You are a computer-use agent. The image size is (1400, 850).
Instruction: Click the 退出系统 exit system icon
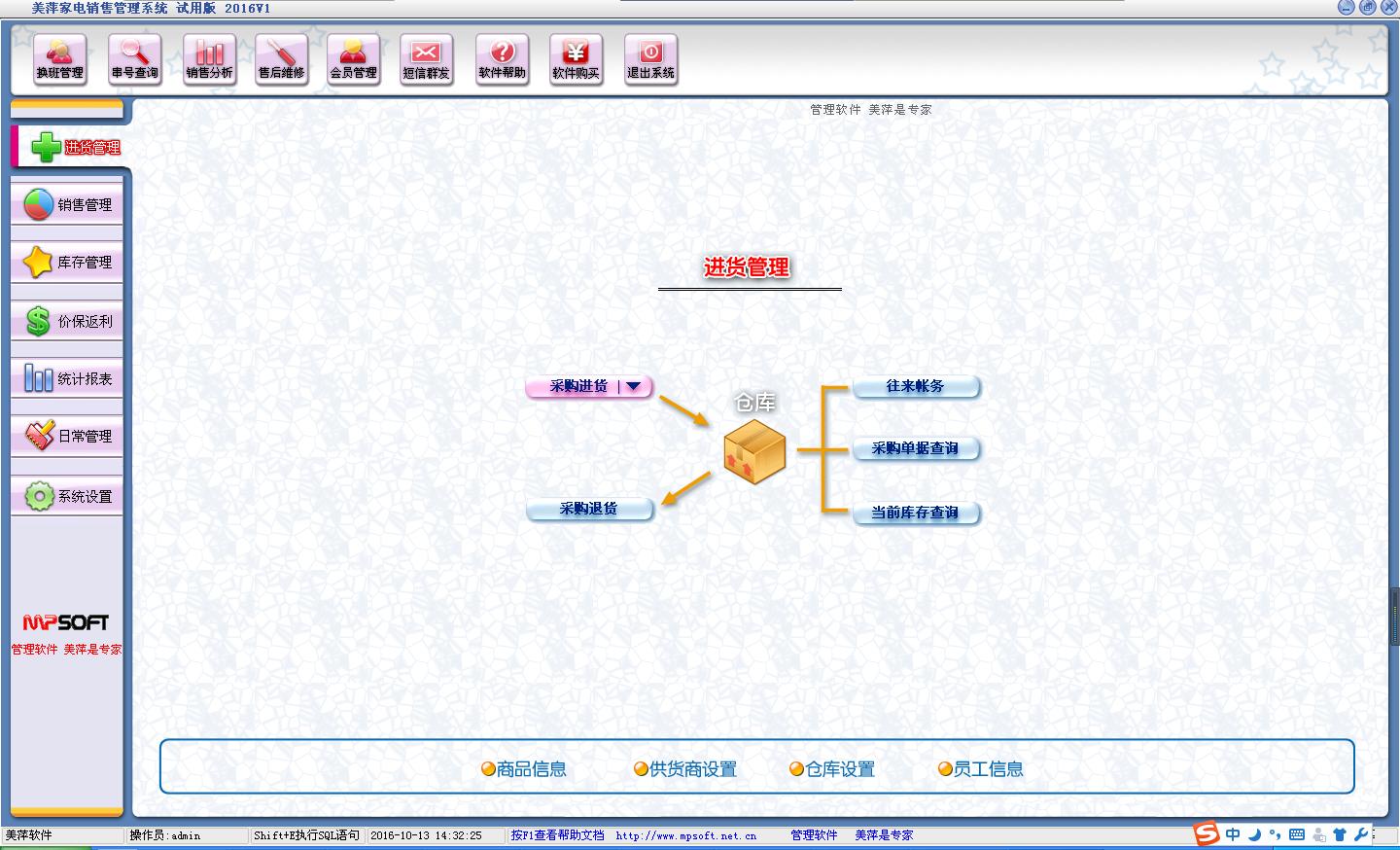tap(650, 59)
